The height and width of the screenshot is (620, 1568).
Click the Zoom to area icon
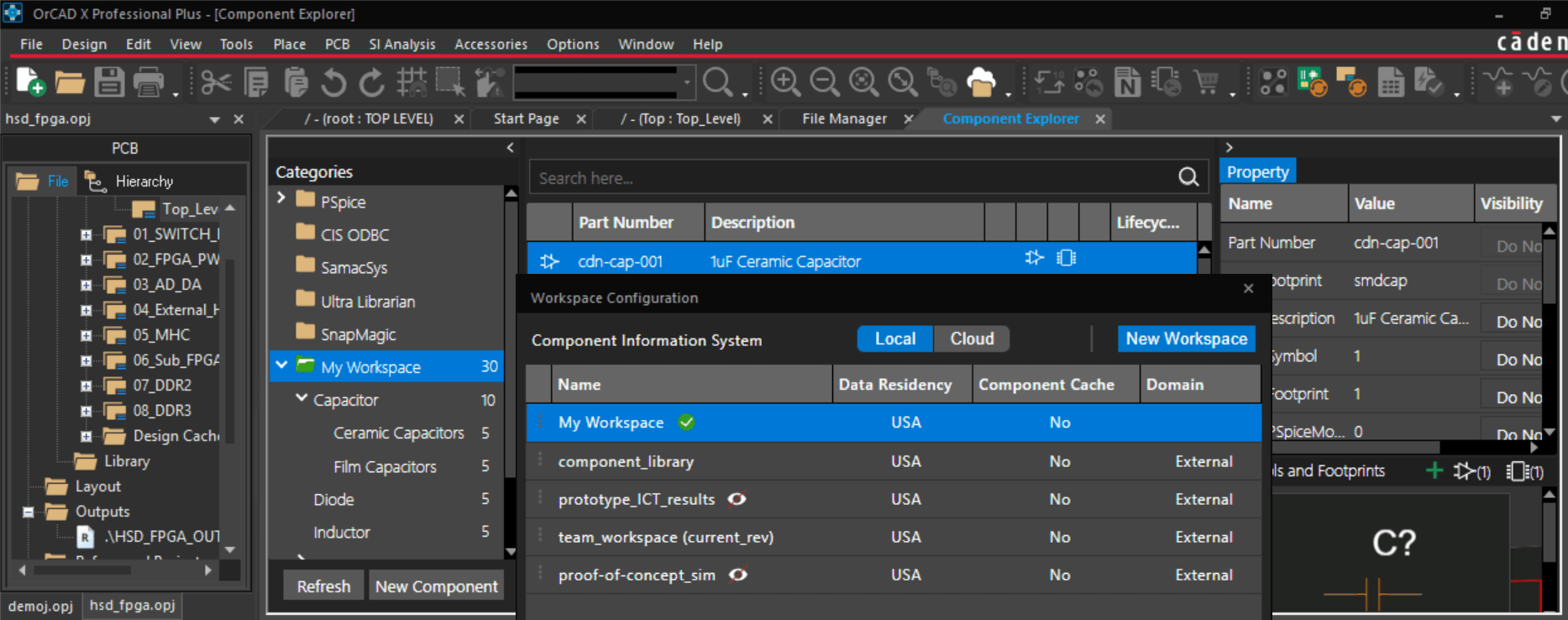click(x=863, y=82)
